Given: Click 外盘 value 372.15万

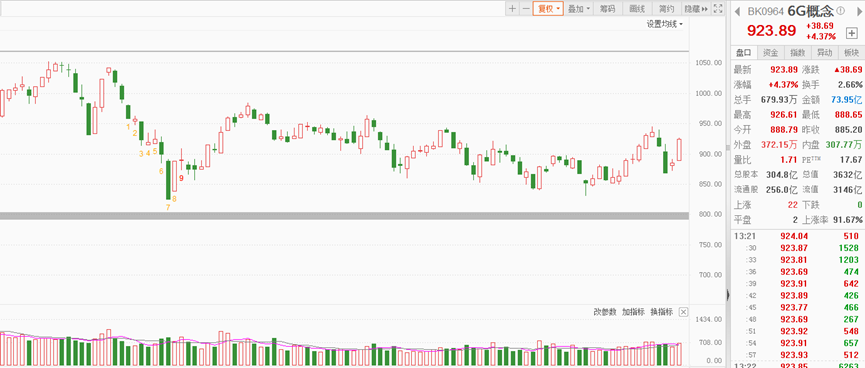Looking at the screenshot, I should [x=779, y=145].
